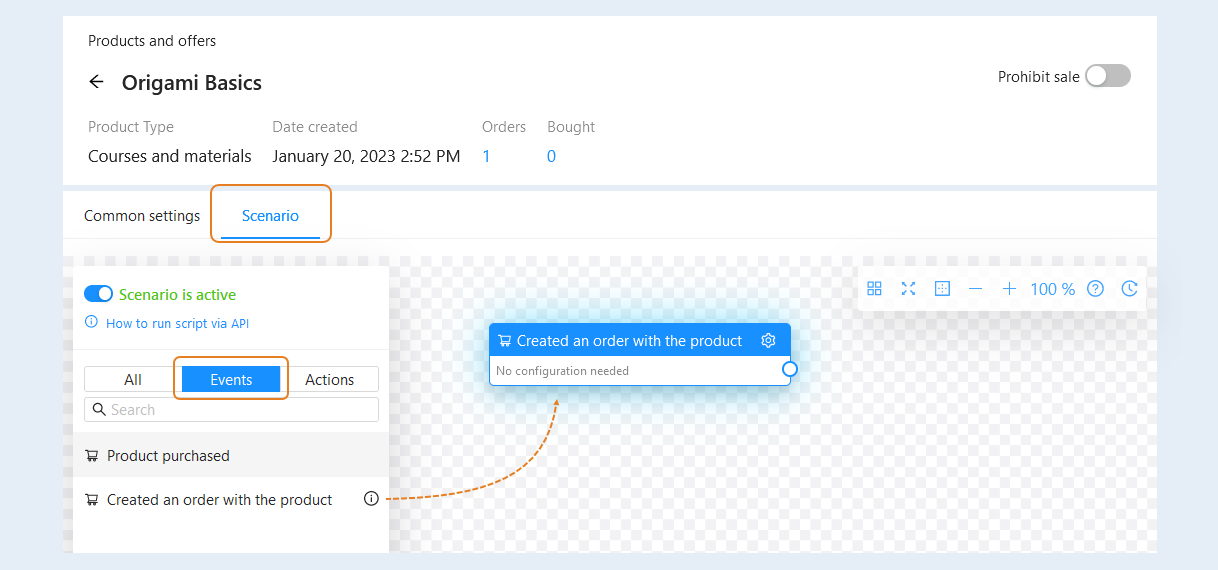Open the help question mark icon
The image size is (1218, 570).
point(1095,289)
